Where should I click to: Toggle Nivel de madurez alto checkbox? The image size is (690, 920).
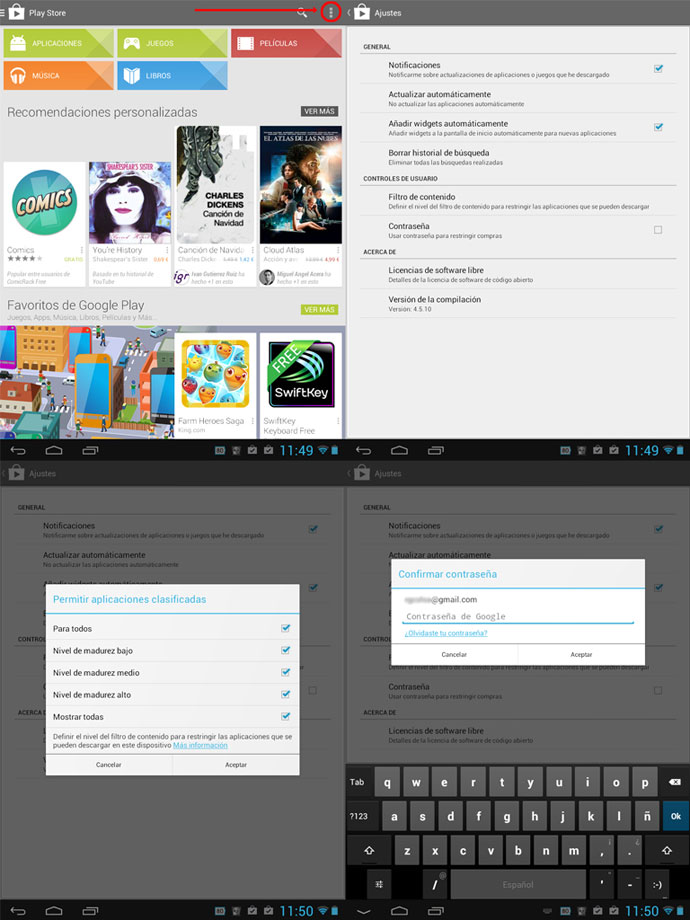286,695
